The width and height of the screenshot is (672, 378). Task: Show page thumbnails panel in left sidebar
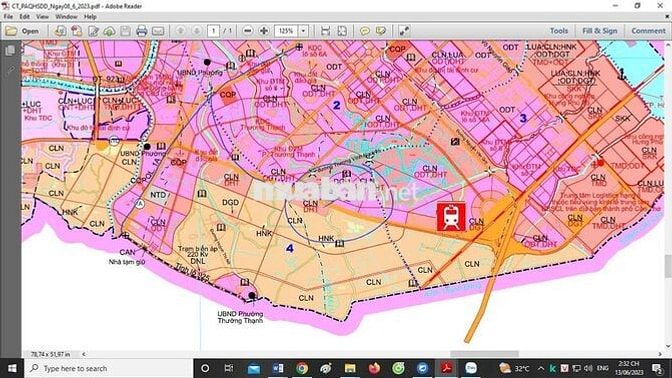coord(9,51)
